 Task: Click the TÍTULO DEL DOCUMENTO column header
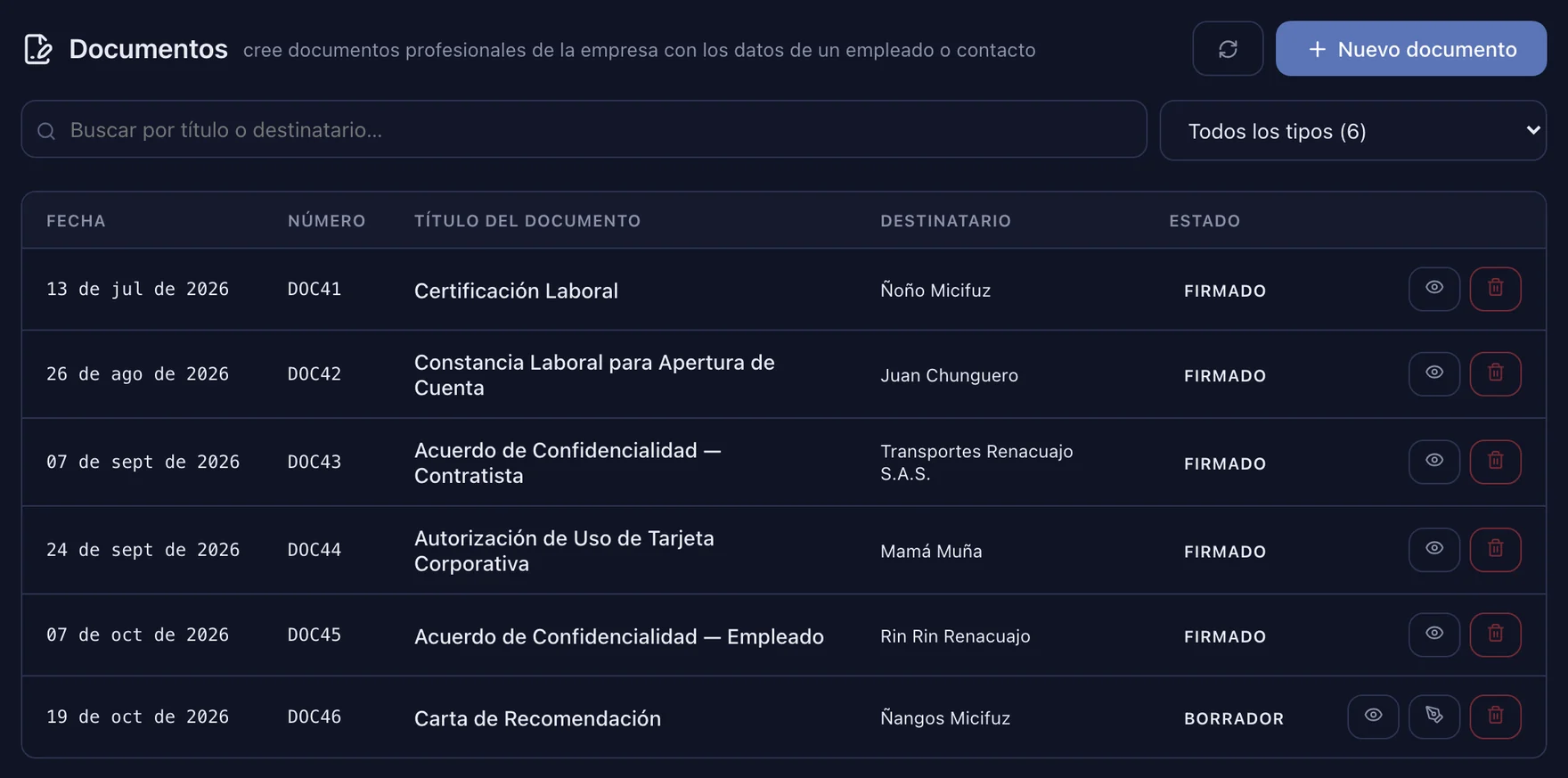point(527,221)
